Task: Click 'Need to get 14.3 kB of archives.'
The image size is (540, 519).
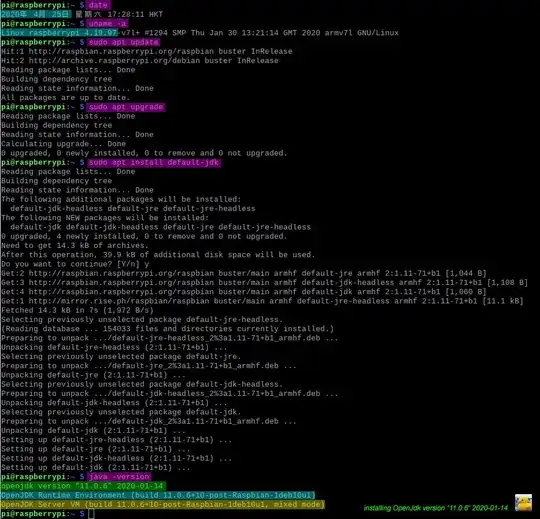Action: pyautogui.click(x=75, y=246)
